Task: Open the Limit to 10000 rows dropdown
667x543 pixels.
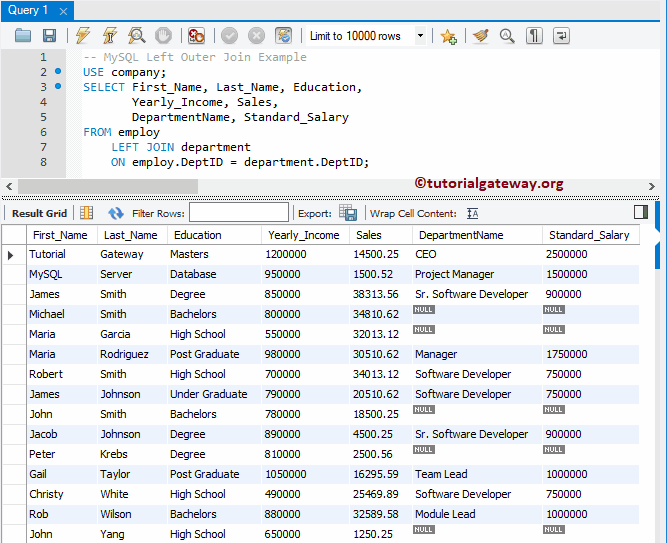Action: (x=419, y=36)
